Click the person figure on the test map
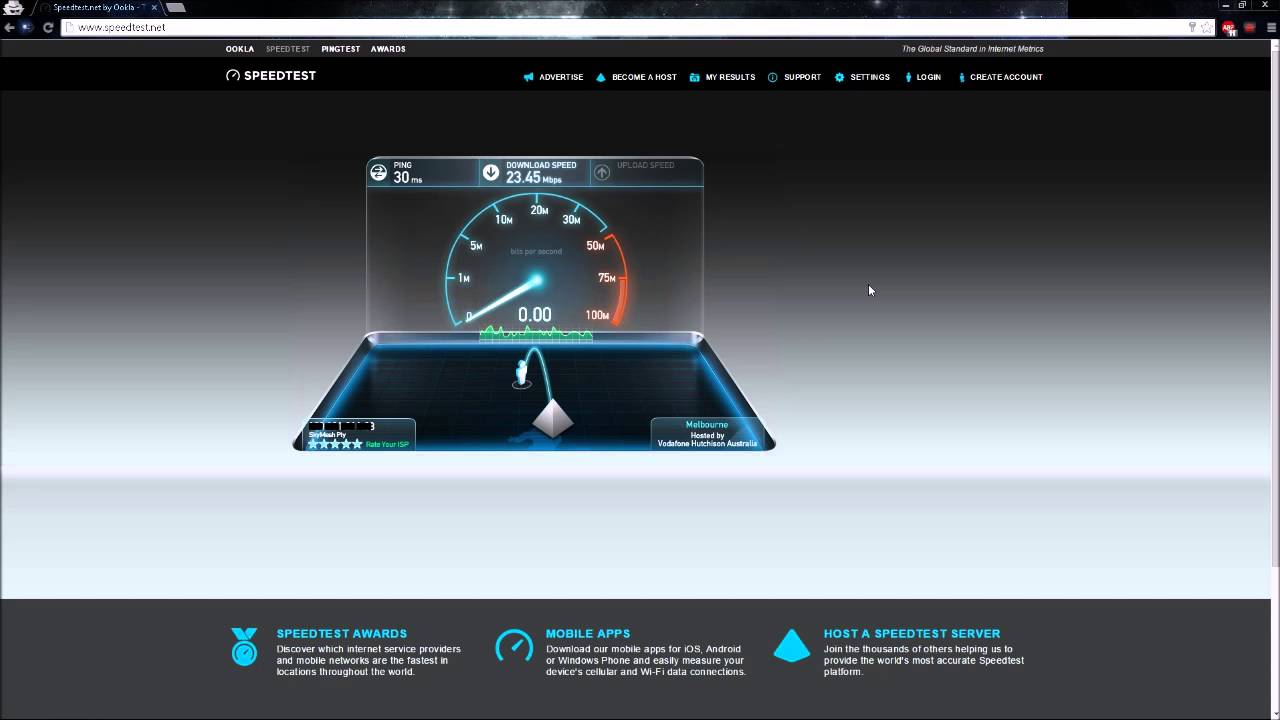The height and width of the screenshot is (720, 1280). 521,373
